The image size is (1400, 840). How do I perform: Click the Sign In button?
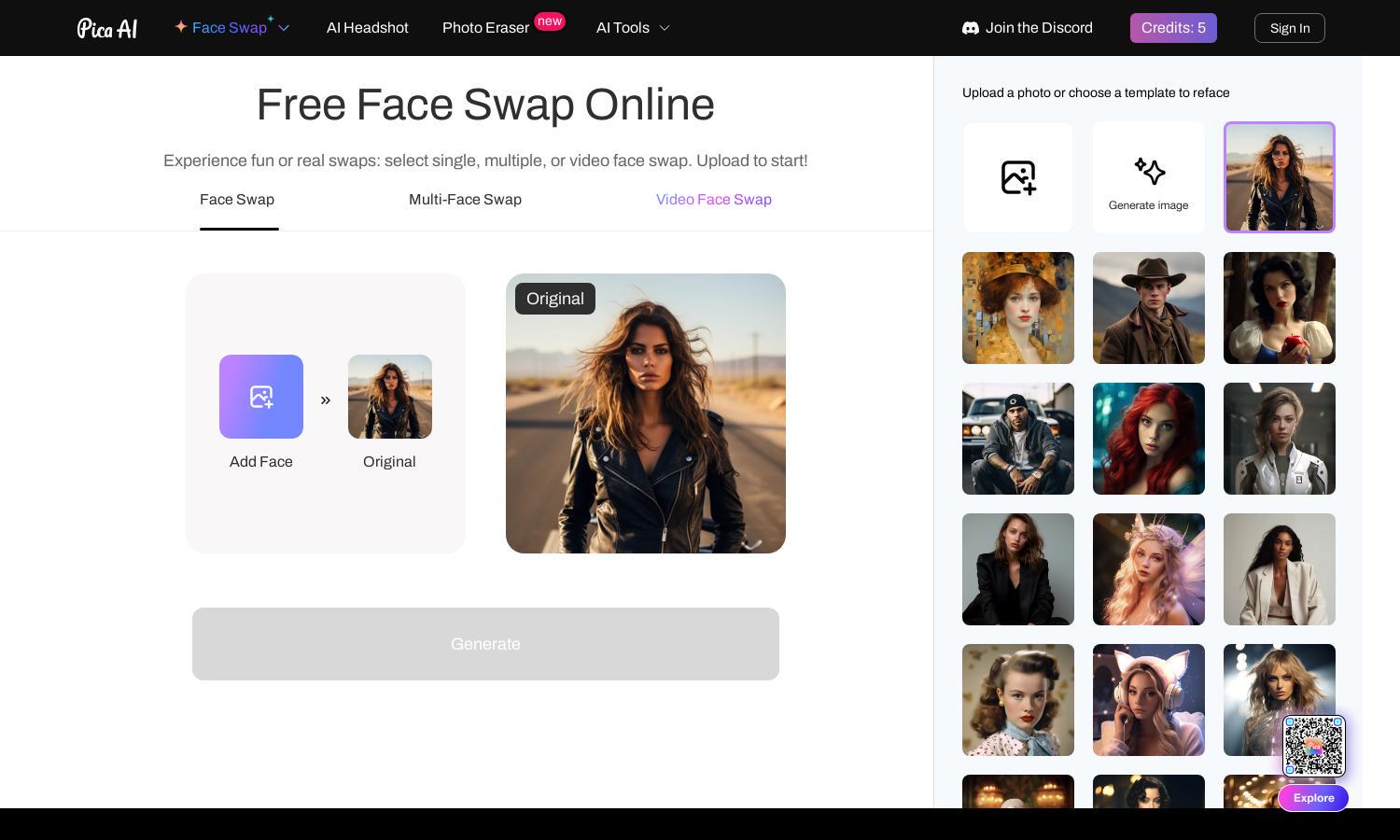click(1290, 28)
